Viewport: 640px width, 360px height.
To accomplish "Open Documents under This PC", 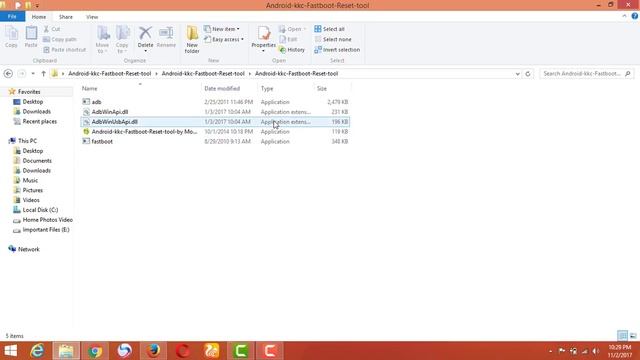I will [37, 161].
